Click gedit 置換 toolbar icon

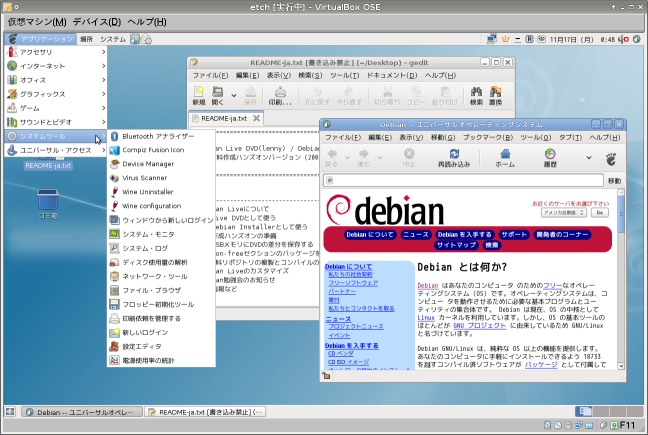click(x=496, y=96)
